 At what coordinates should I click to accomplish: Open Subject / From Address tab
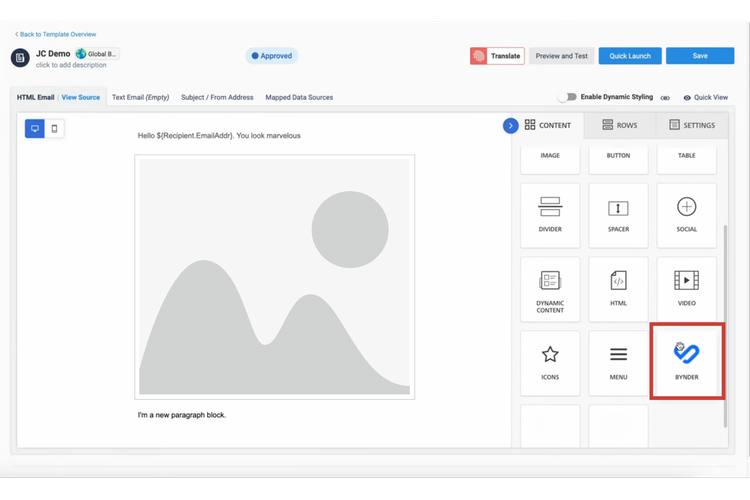point(217,97)
